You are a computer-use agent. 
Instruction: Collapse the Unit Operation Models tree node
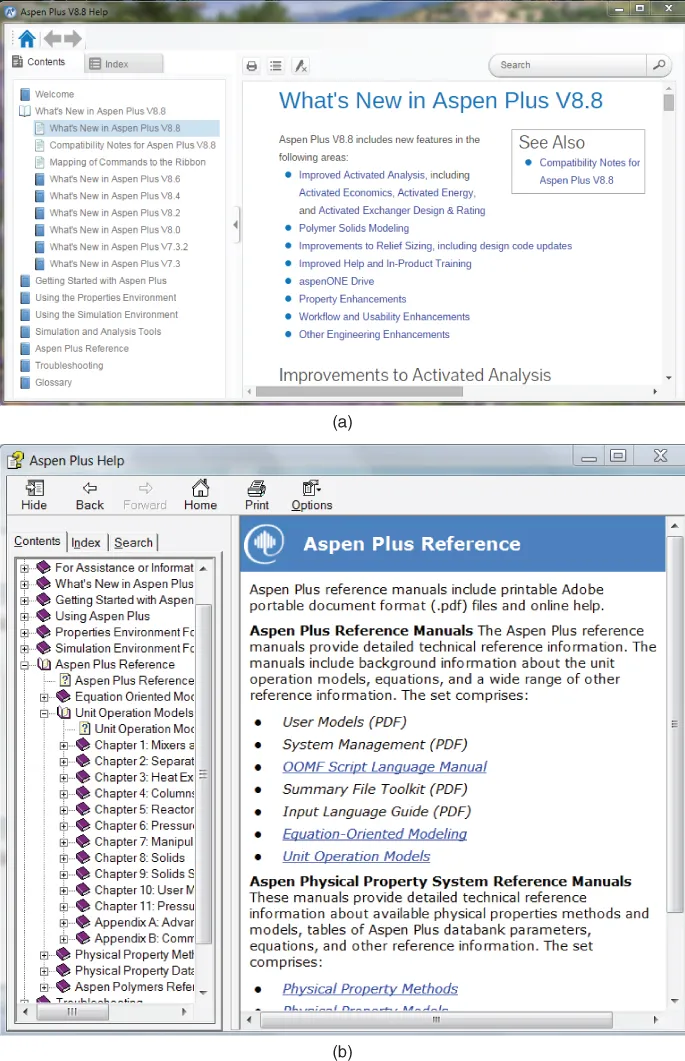(x=45, y=713)
